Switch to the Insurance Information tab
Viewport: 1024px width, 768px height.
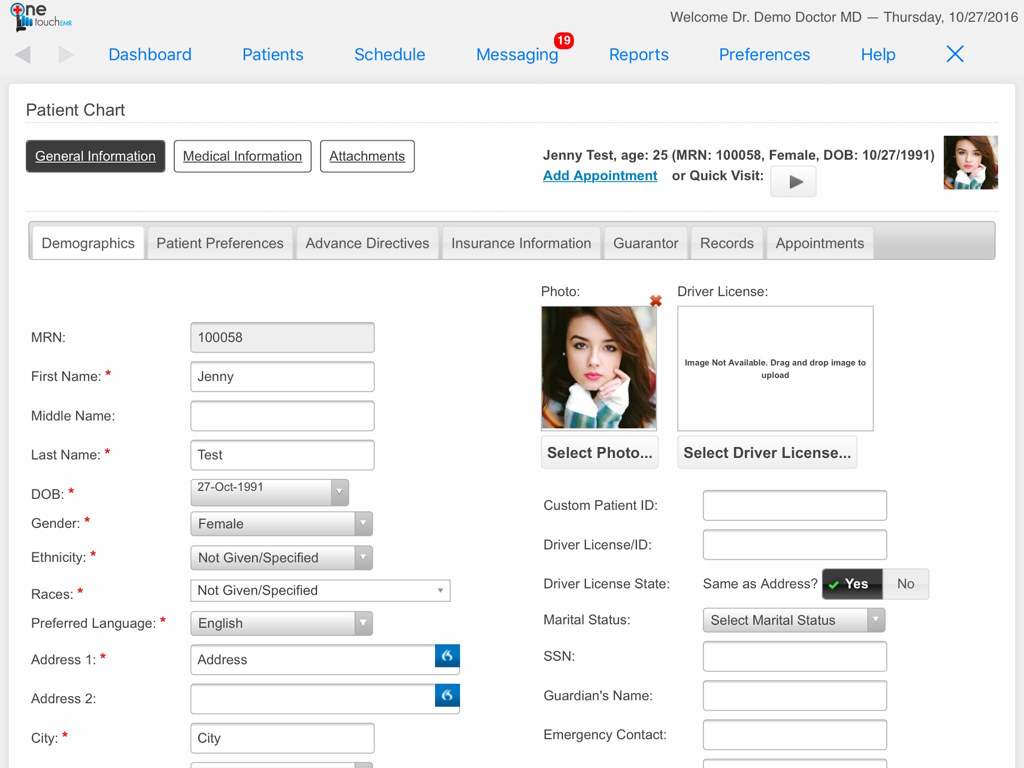tap(521, 243)
